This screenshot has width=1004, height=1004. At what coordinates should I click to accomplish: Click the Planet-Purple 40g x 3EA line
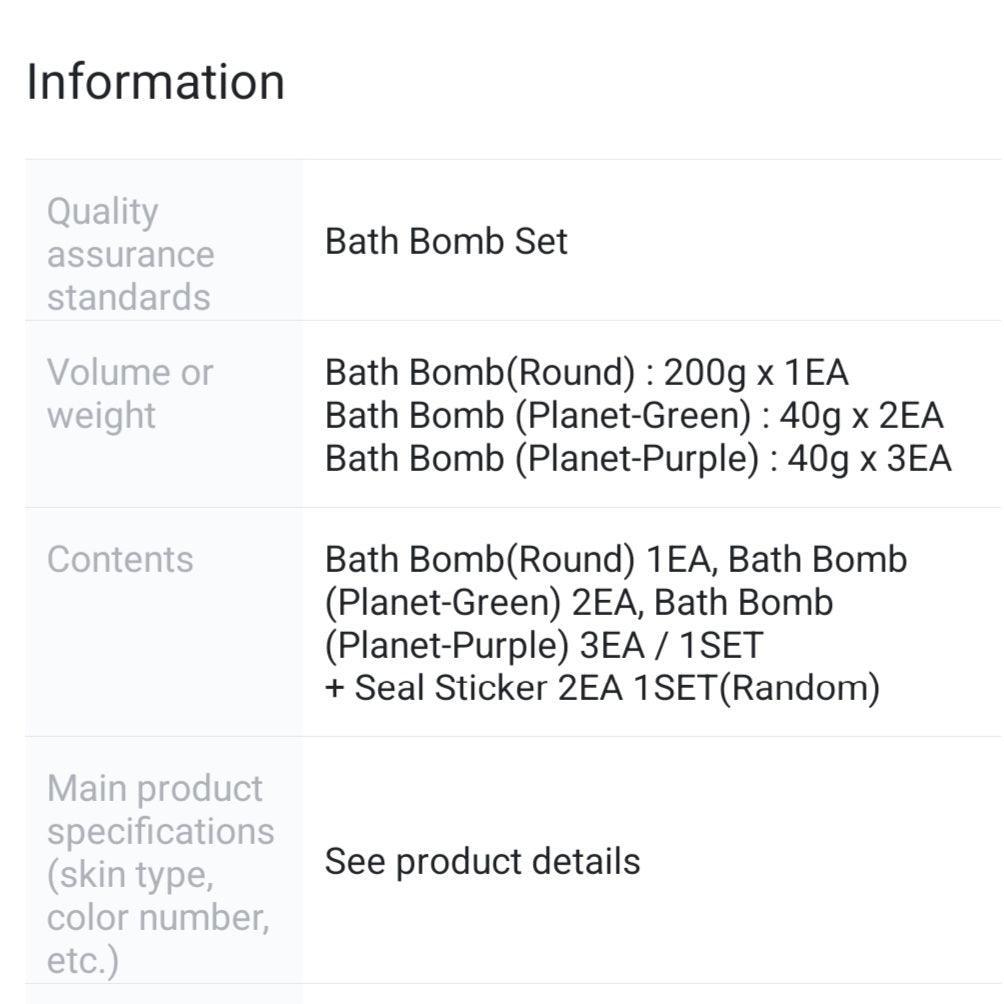(638, 458)
